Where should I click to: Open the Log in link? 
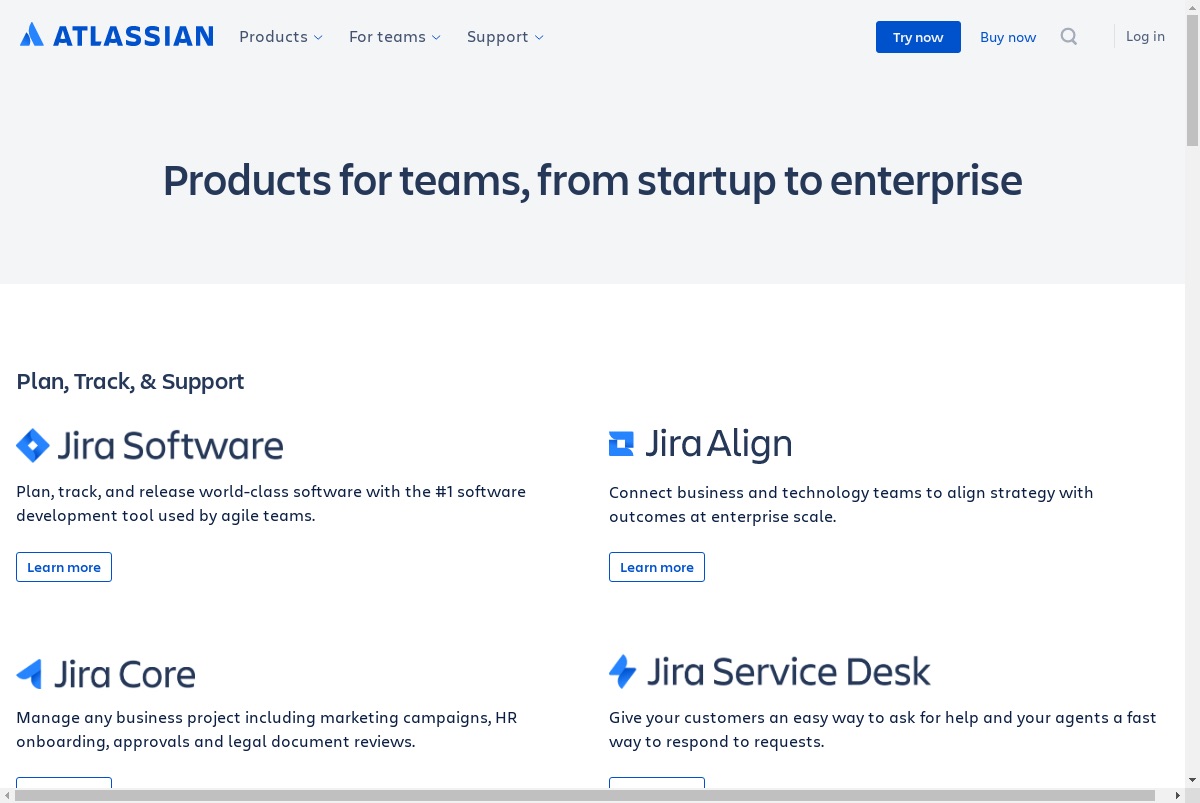1145,36
